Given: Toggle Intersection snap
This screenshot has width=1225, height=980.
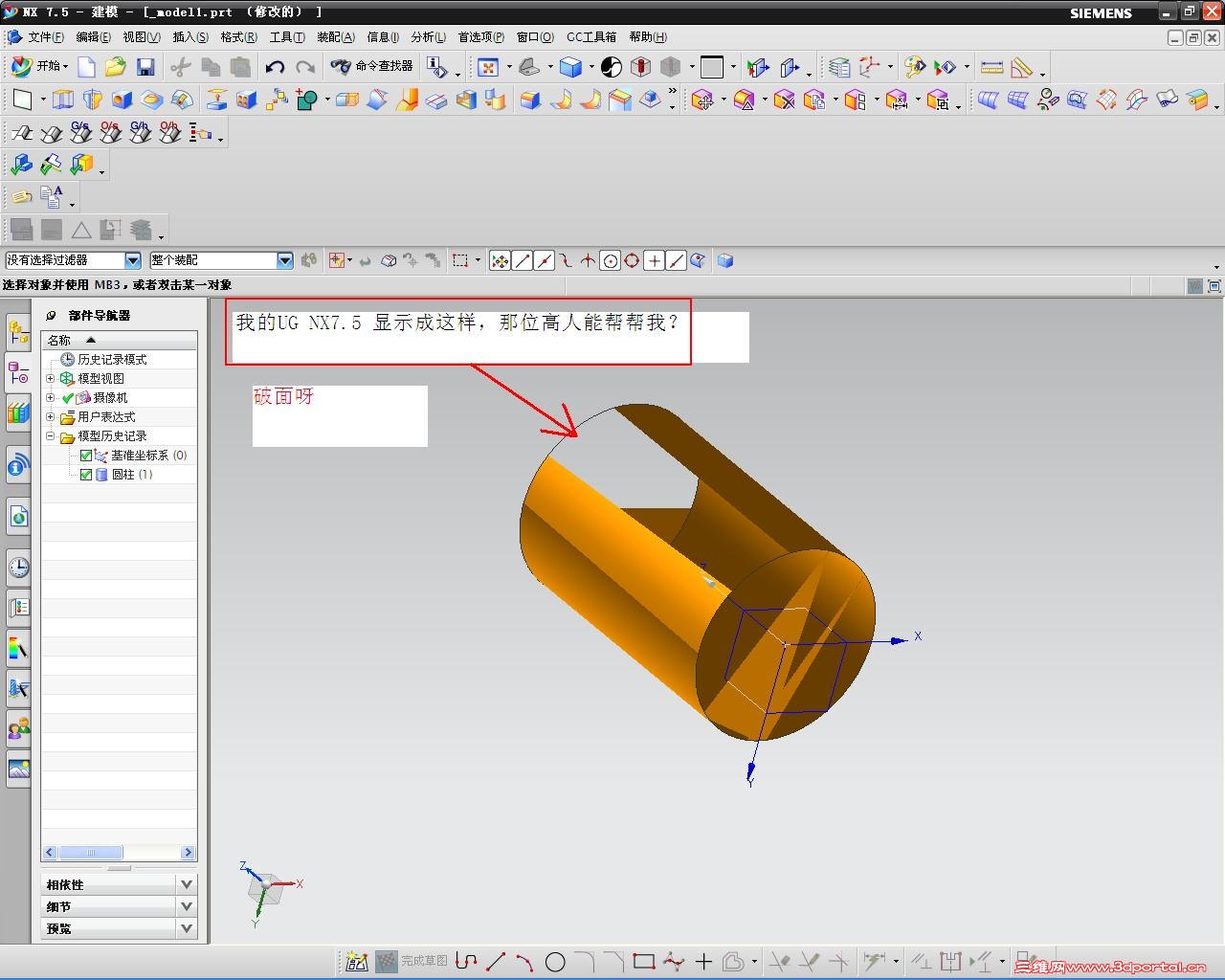Looking at the screenshot, I should click(x=588, y=260).
